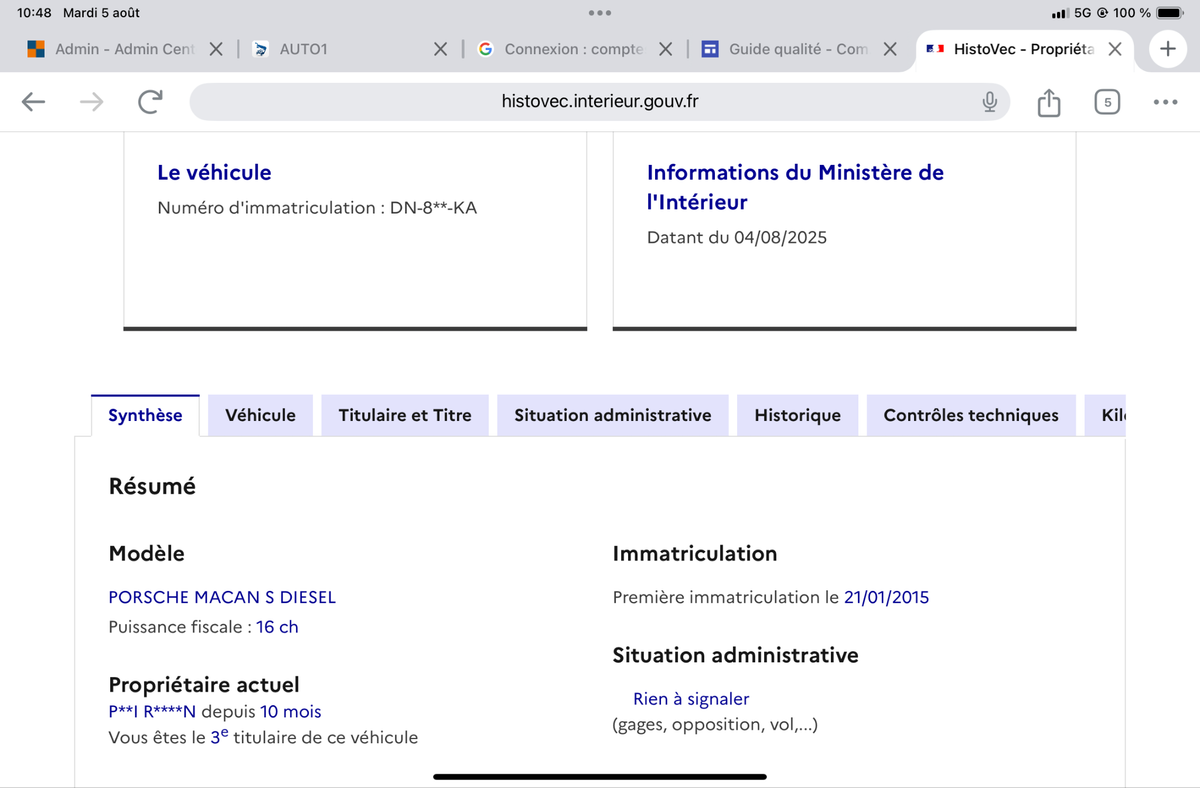
Task: Click the Informations du Ministère de l'Intérieur heading
Action: pyautogui.click(x=795, y=187)
